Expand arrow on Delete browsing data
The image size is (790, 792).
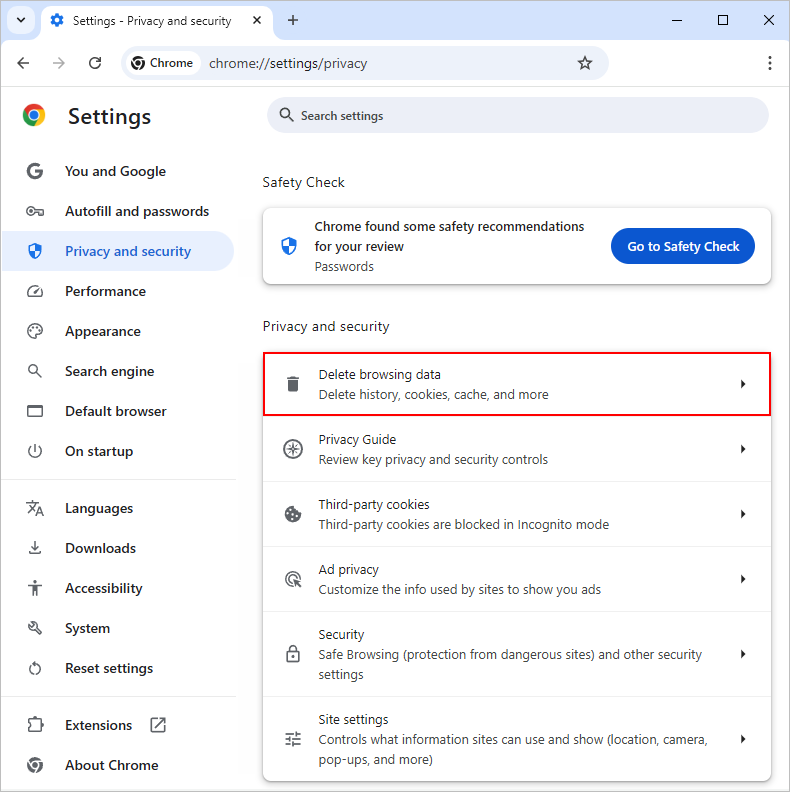coord(743,384)
